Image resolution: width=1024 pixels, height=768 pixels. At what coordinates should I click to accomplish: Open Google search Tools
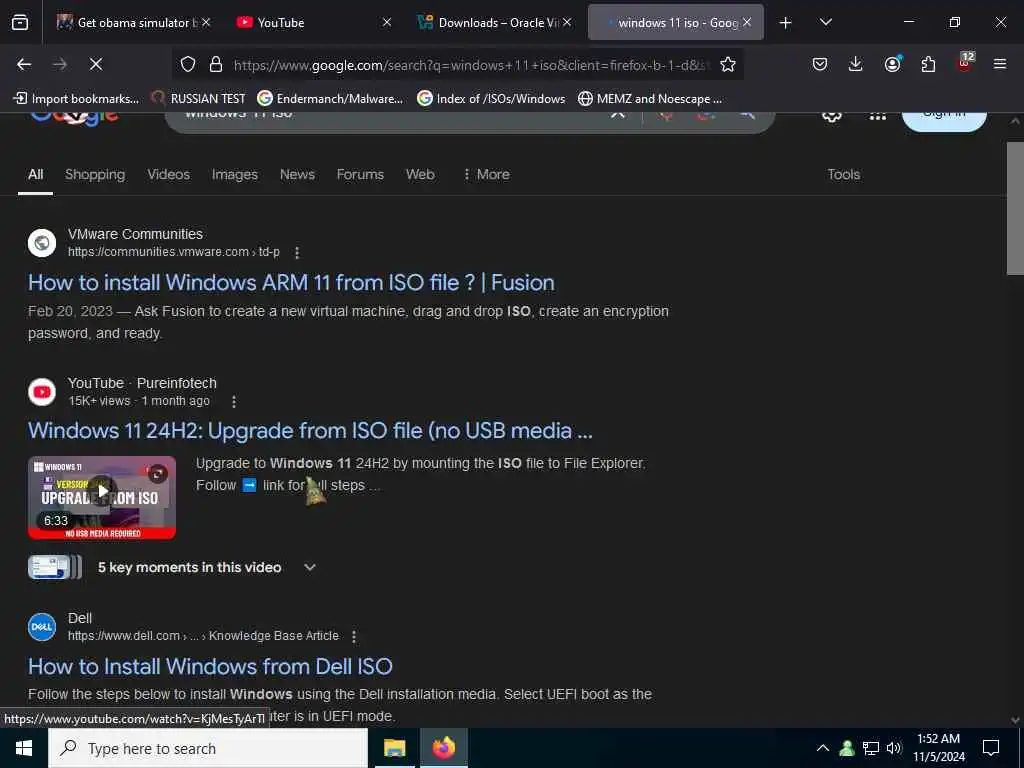pyautogui.click(x=843, y=174)
